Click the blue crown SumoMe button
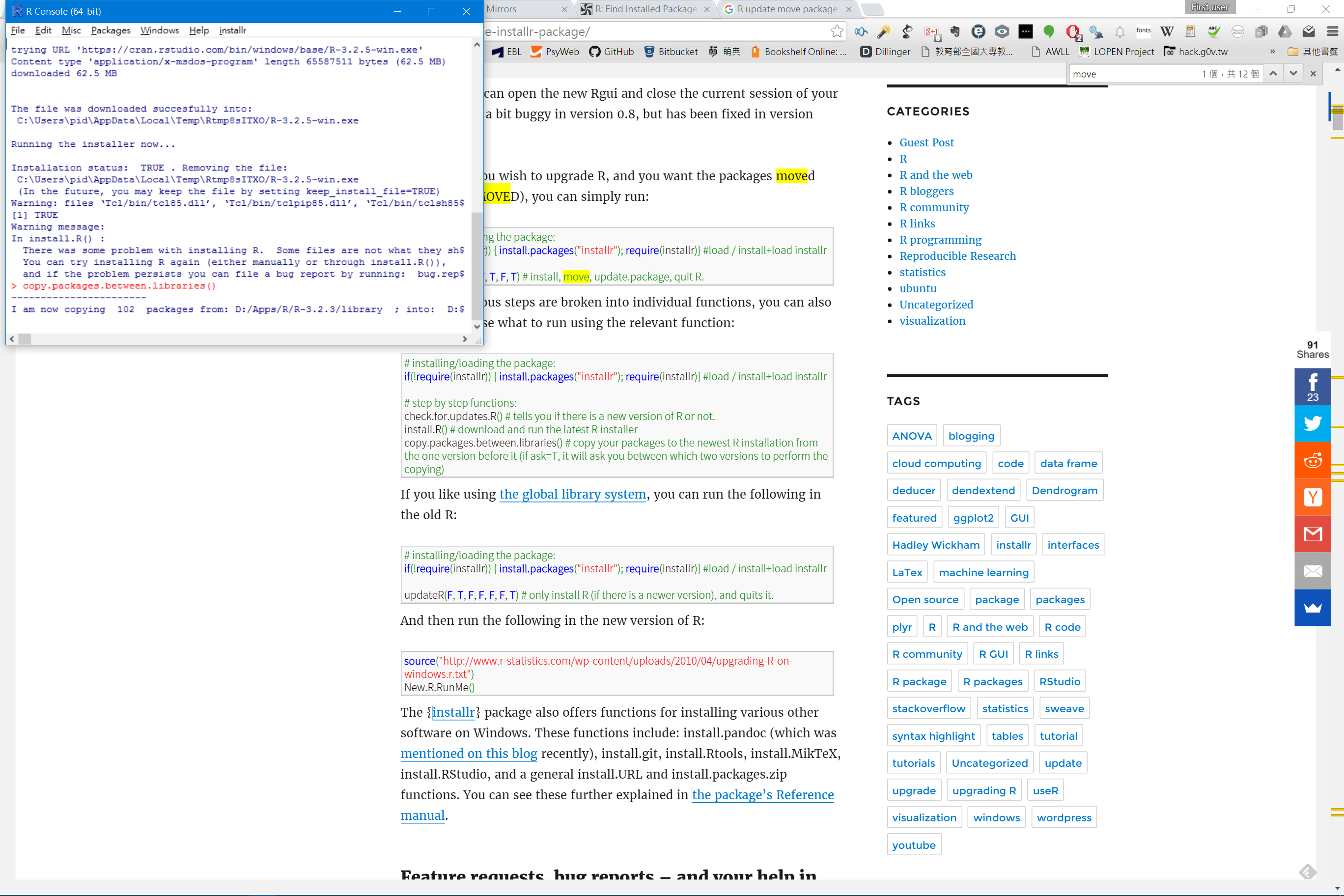Image resolution: width=1344 pixels, height=896 pixels. click(x=1313, y=608)
